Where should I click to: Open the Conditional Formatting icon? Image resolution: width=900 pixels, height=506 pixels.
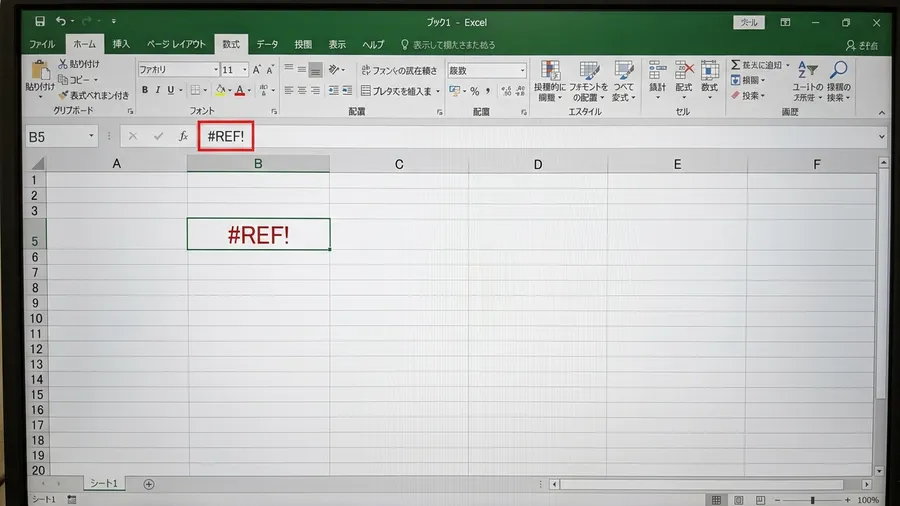pos(550,71)
